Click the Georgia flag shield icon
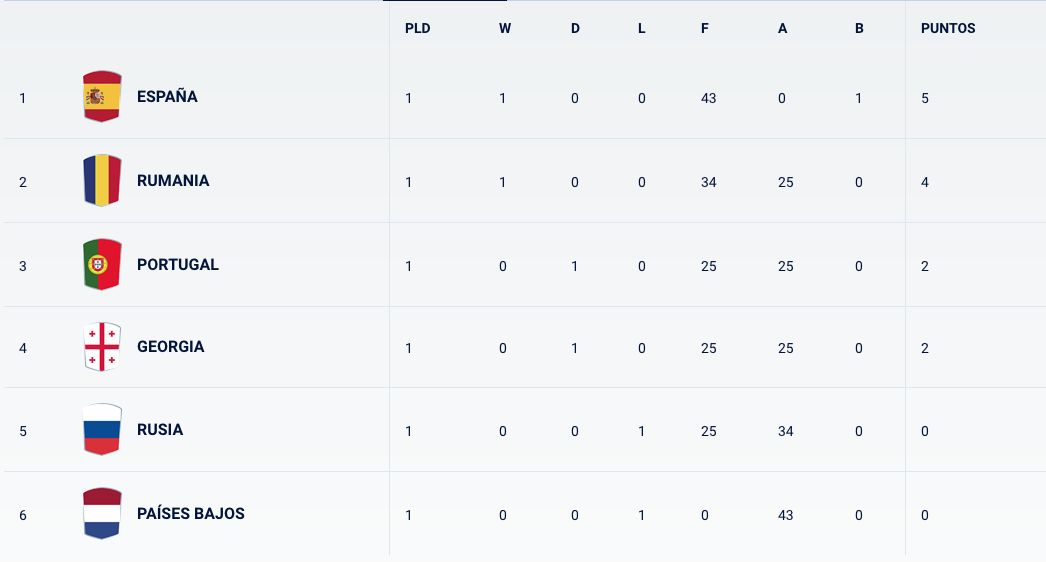The height and width of the screenshot is (562, 1046). click(x=102, y=347)
